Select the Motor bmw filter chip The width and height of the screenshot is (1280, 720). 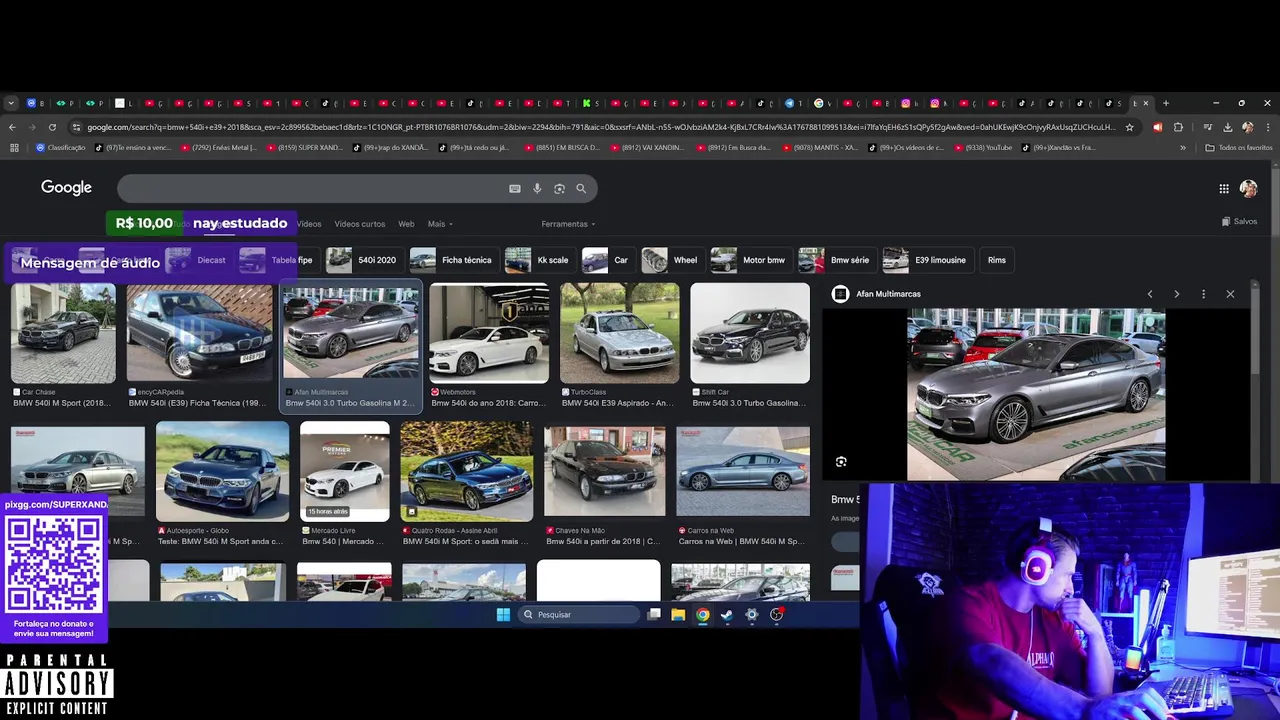pos(750,260)
